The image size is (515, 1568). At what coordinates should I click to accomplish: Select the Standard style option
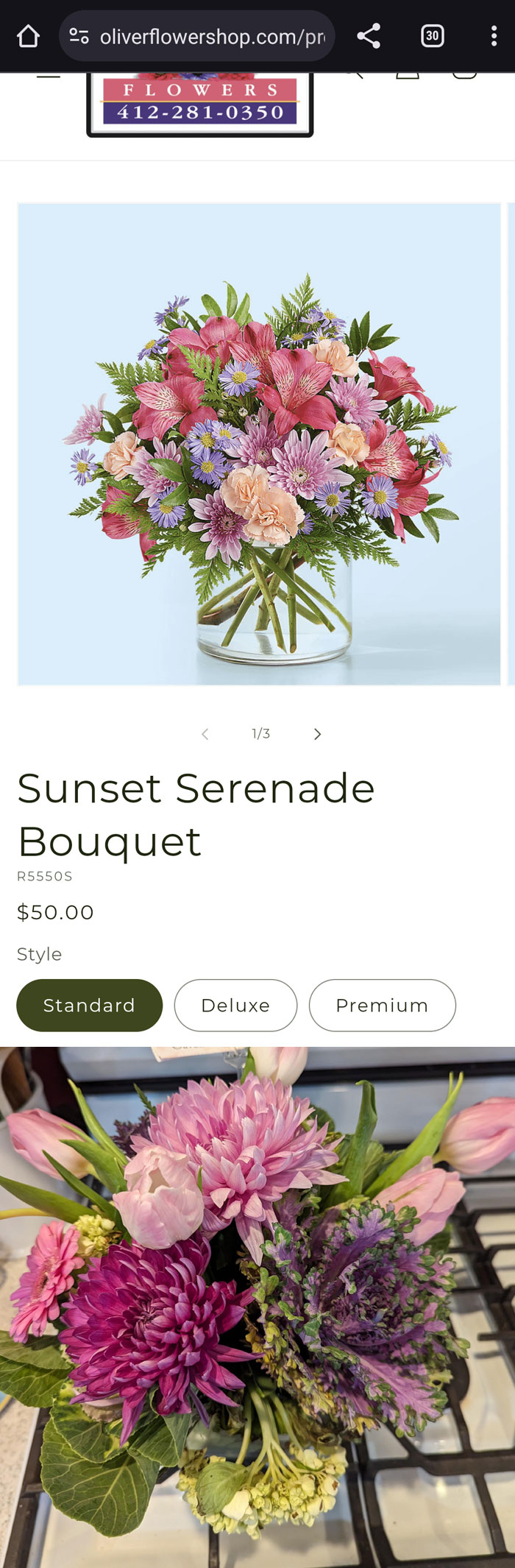coord(89,1005)
